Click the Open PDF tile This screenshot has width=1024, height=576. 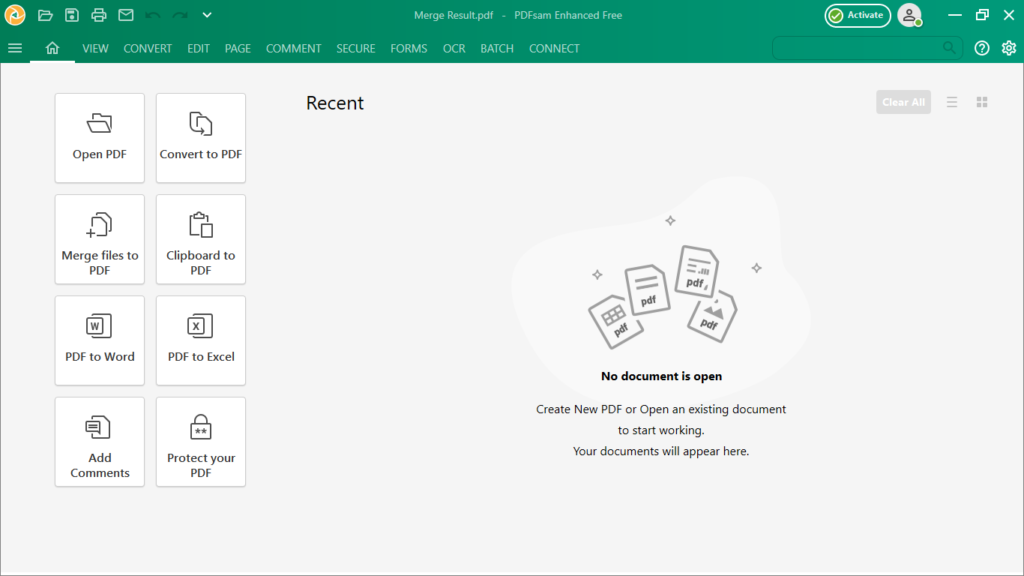click(x=100, y=138)
